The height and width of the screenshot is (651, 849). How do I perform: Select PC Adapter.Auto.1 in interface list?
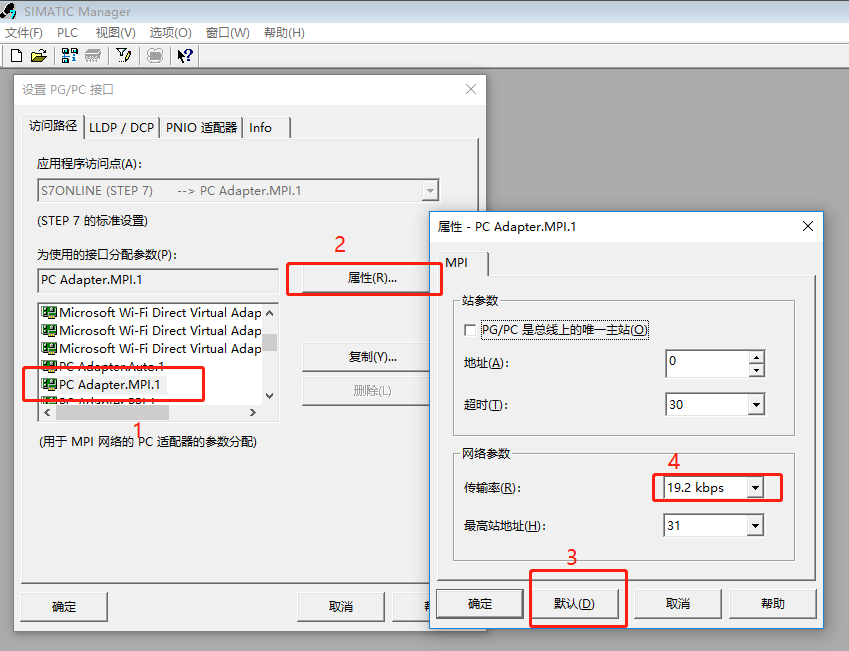click(x=103, y=367)
